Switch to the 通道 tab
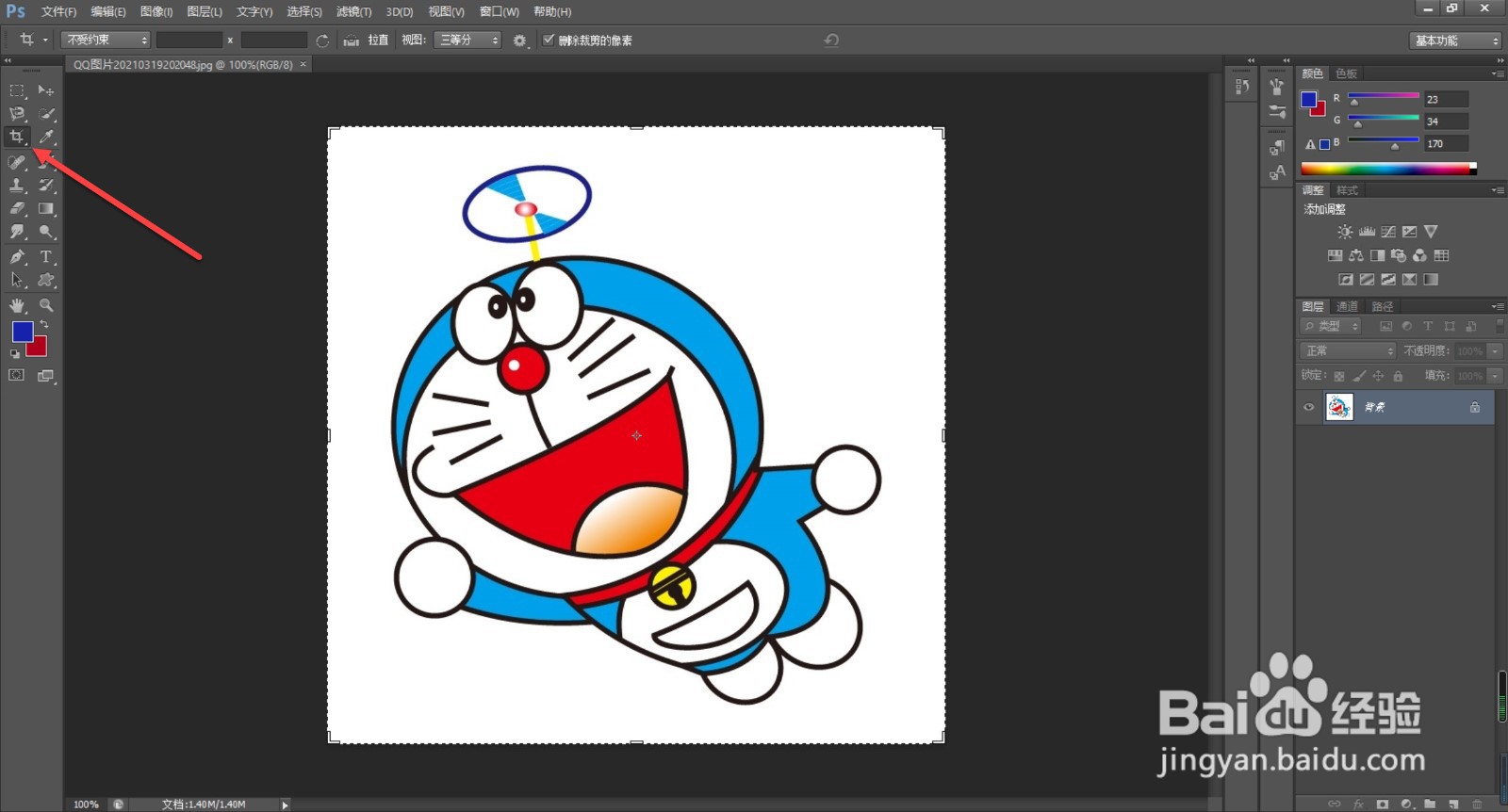The image size is (1508, 812). tap(1347, 306)
